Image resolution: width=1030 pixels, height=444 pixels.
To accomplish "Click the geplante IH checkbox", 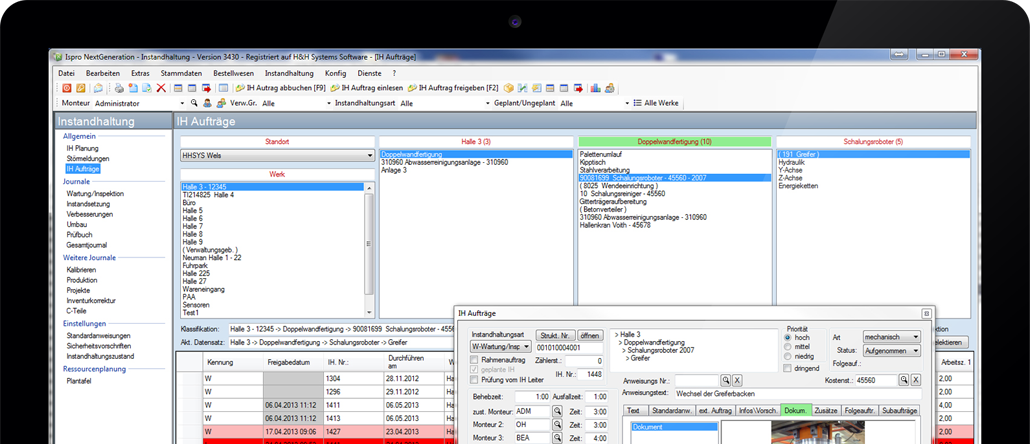I will pos(474,370).
